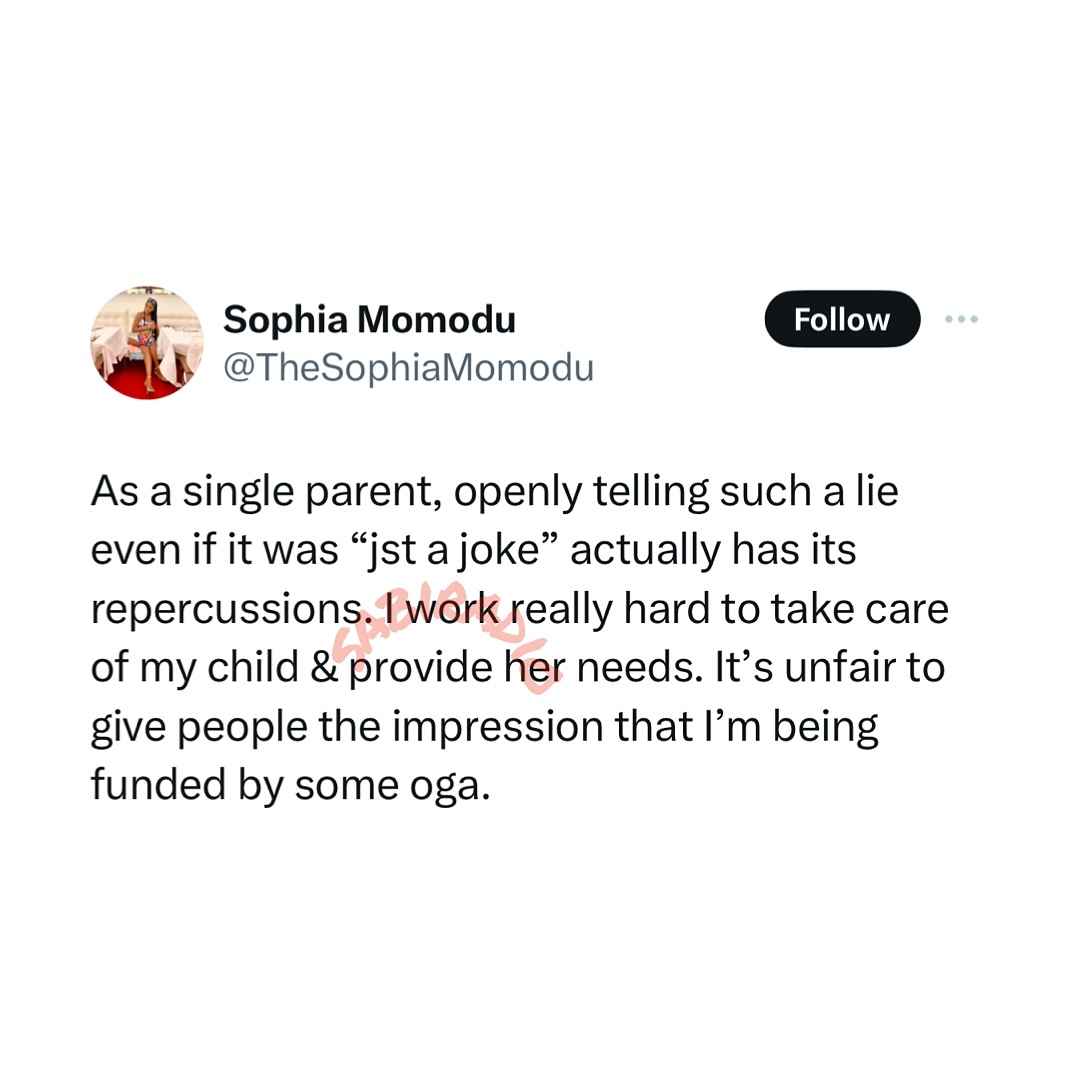Click the black Follow button
1080x1080 pixels.
pos(842,319)
